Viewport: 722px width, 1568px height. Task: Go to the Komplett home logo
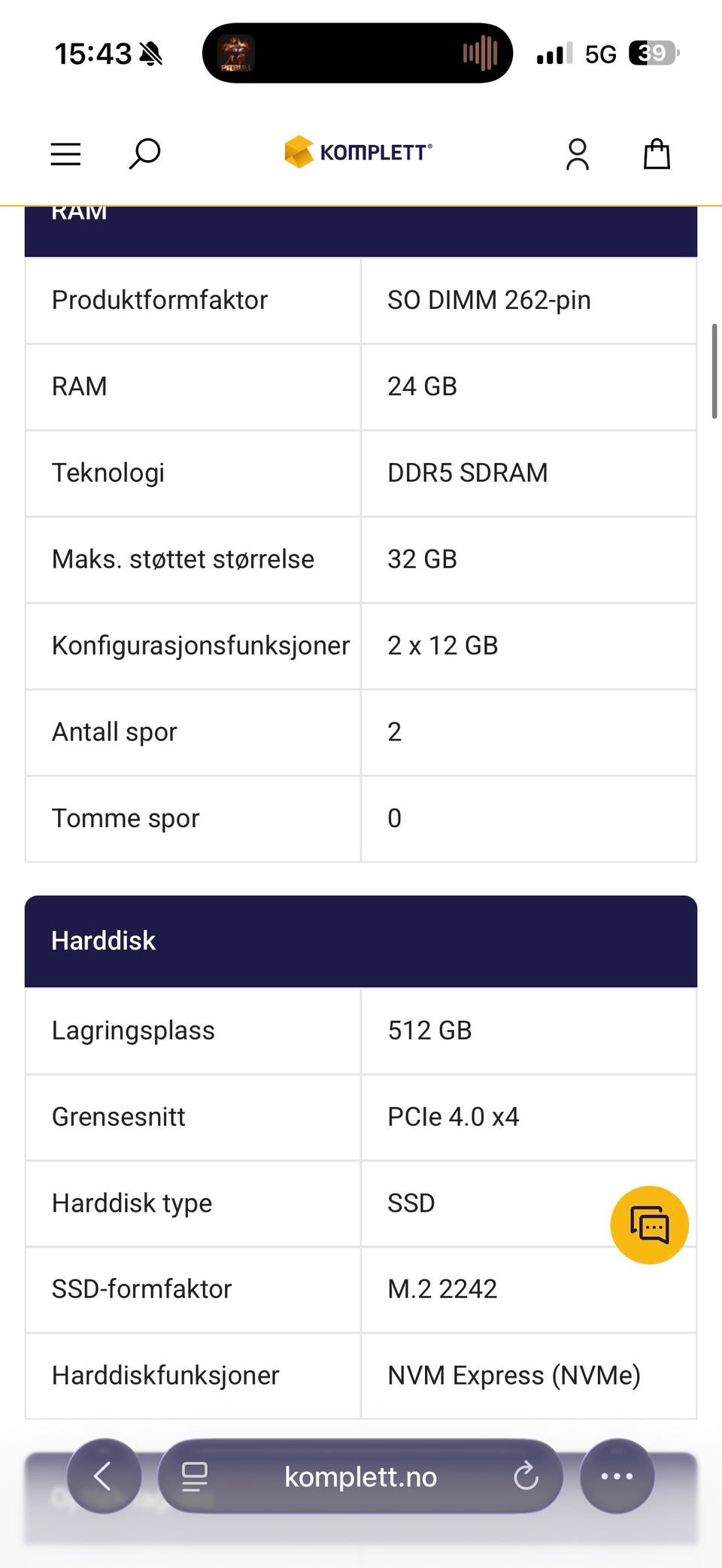click(x=359, y=152)
